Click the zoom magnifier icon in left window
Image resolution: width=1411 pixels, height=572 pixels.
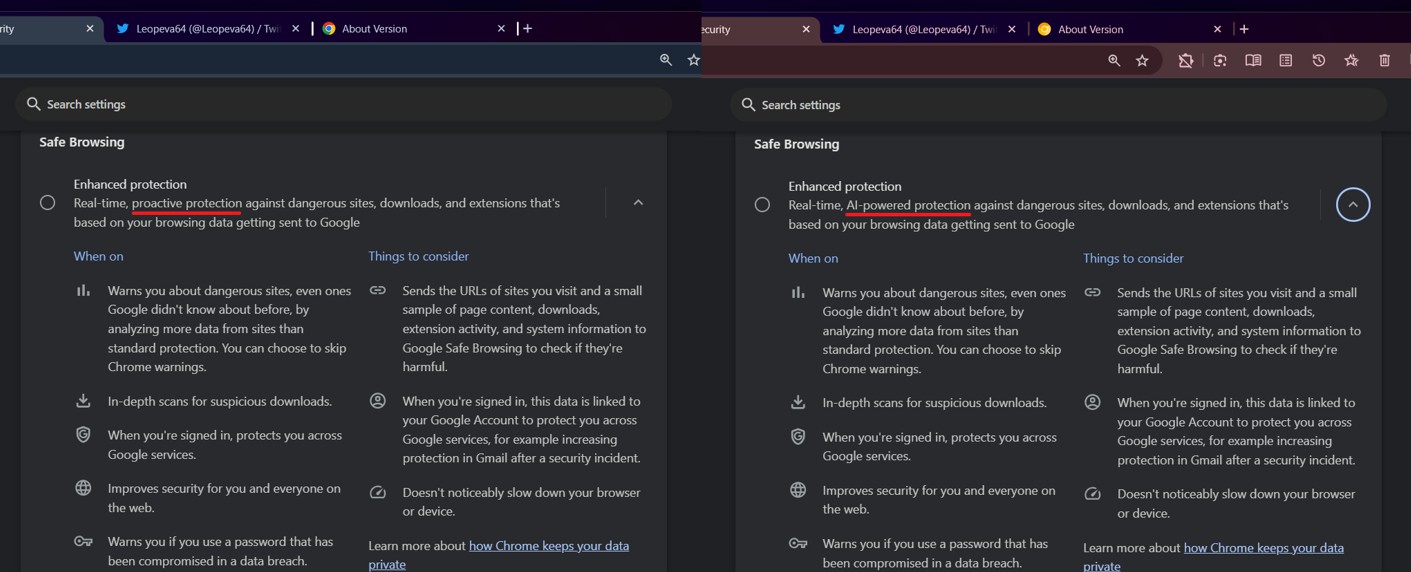[x=666, y=60]
